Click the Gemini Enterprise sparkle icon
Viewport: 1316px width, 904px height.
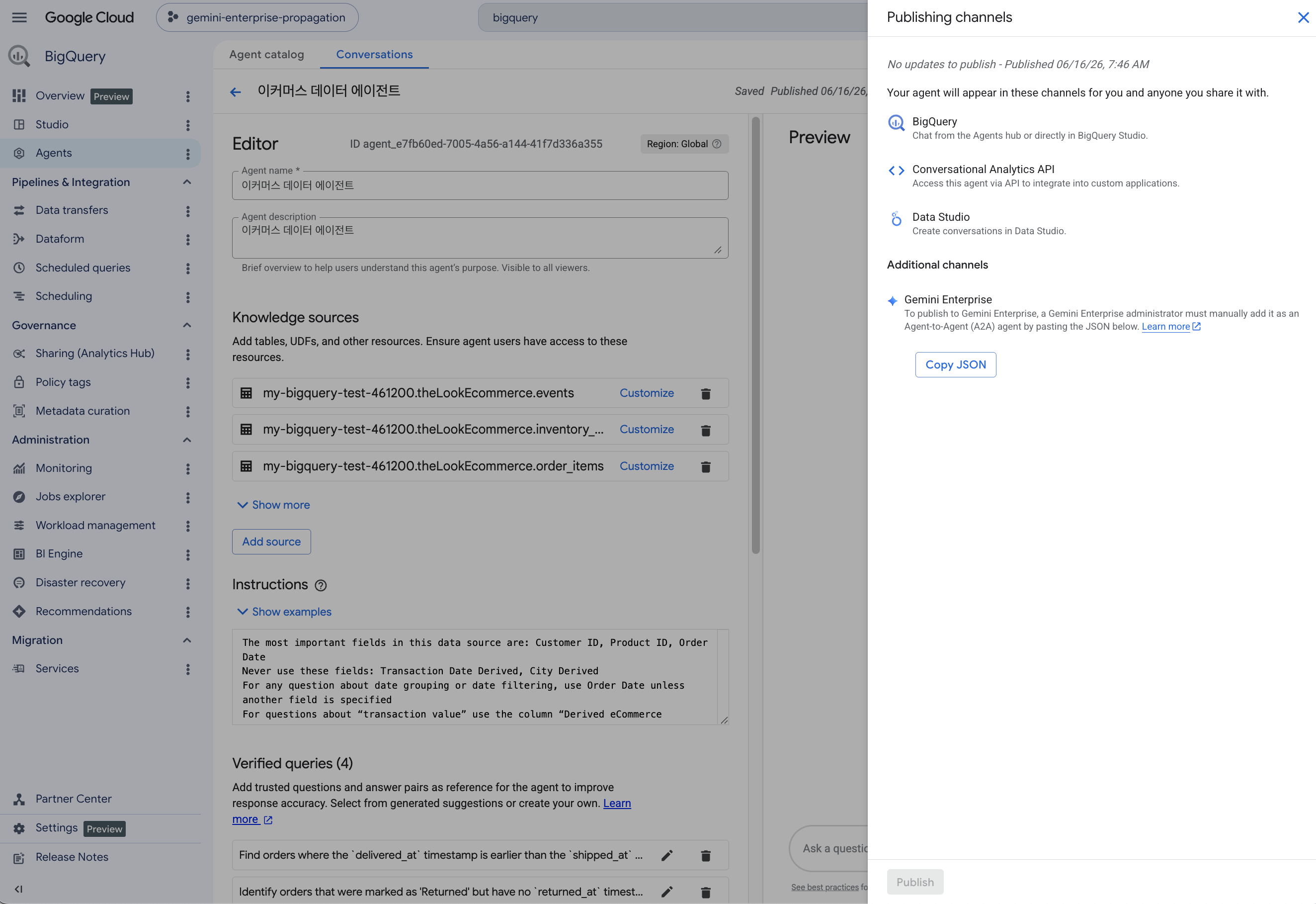(x=893, y=300)
